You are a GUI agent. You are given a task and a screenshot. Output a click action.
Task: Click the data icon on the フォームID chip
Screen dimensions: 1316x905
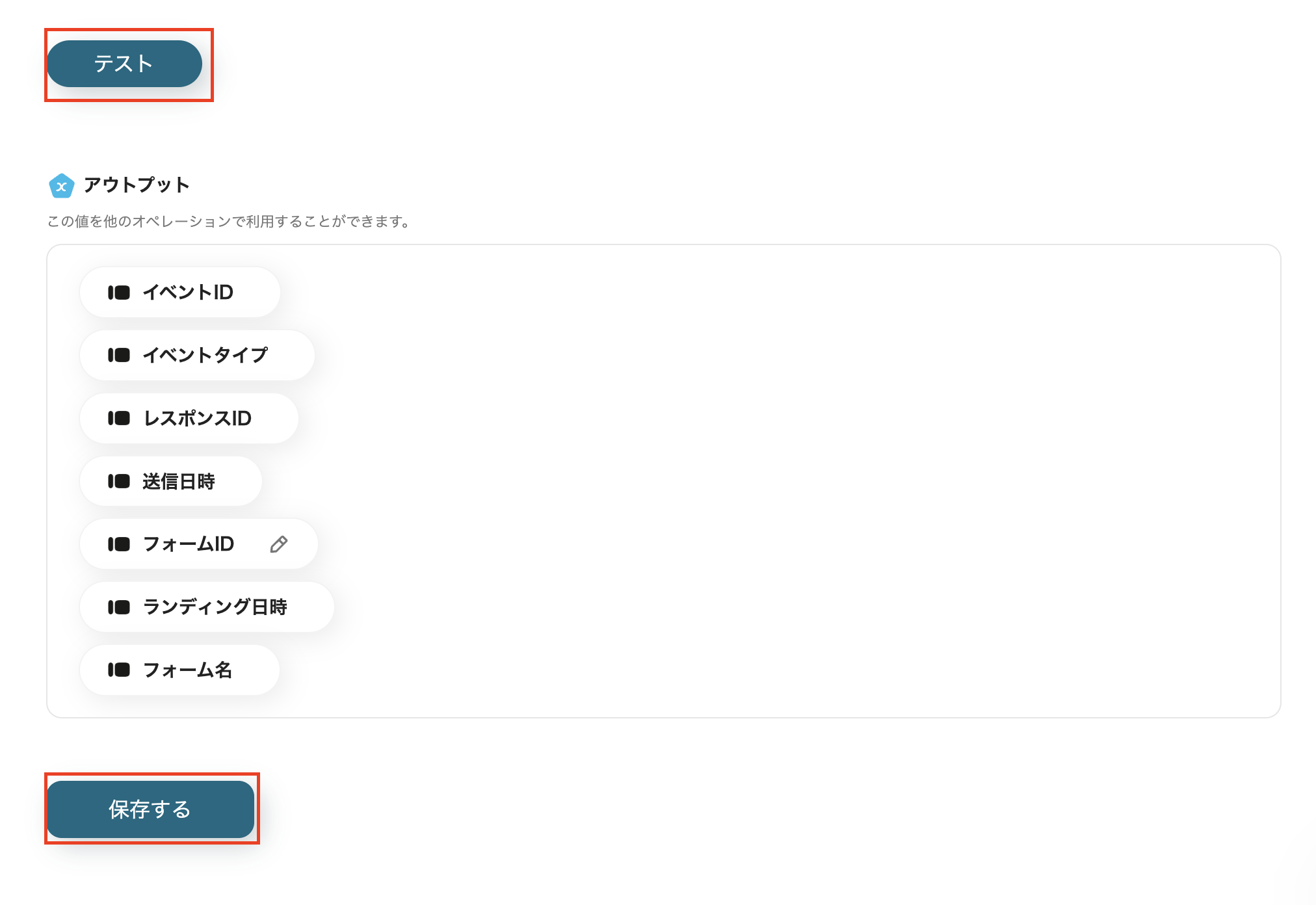[x=120, y=544]
